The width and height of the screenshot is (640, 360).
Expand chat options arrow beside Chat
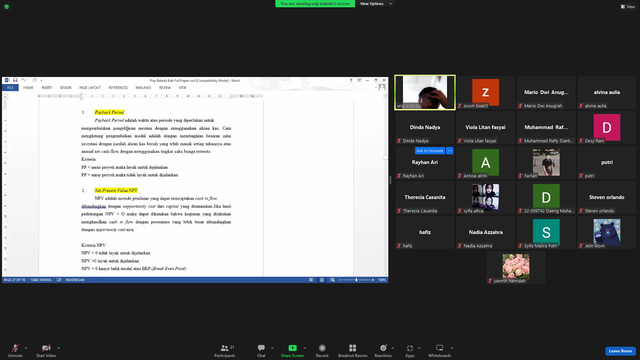pyautogui.click(x=272, y=348)
